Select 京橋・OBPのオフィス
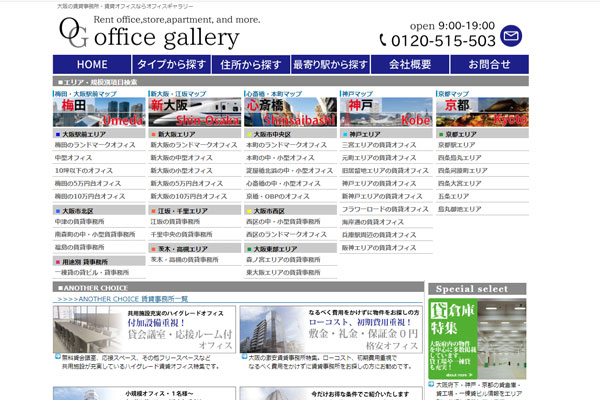600x400 pixels. [278, 196]
